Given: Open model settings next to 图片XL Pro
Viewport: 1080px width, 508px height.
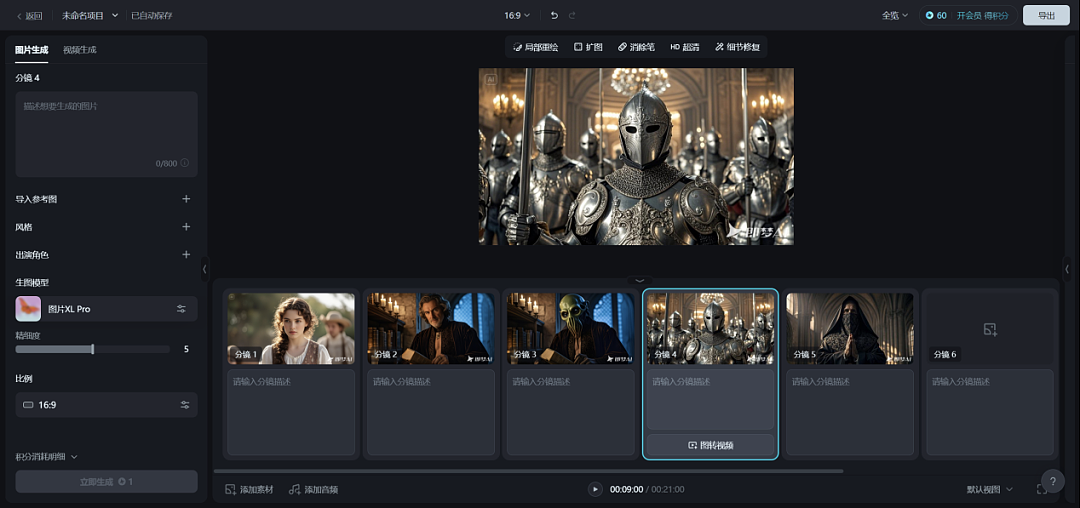Looking at the screenshot, I should 182,309.
